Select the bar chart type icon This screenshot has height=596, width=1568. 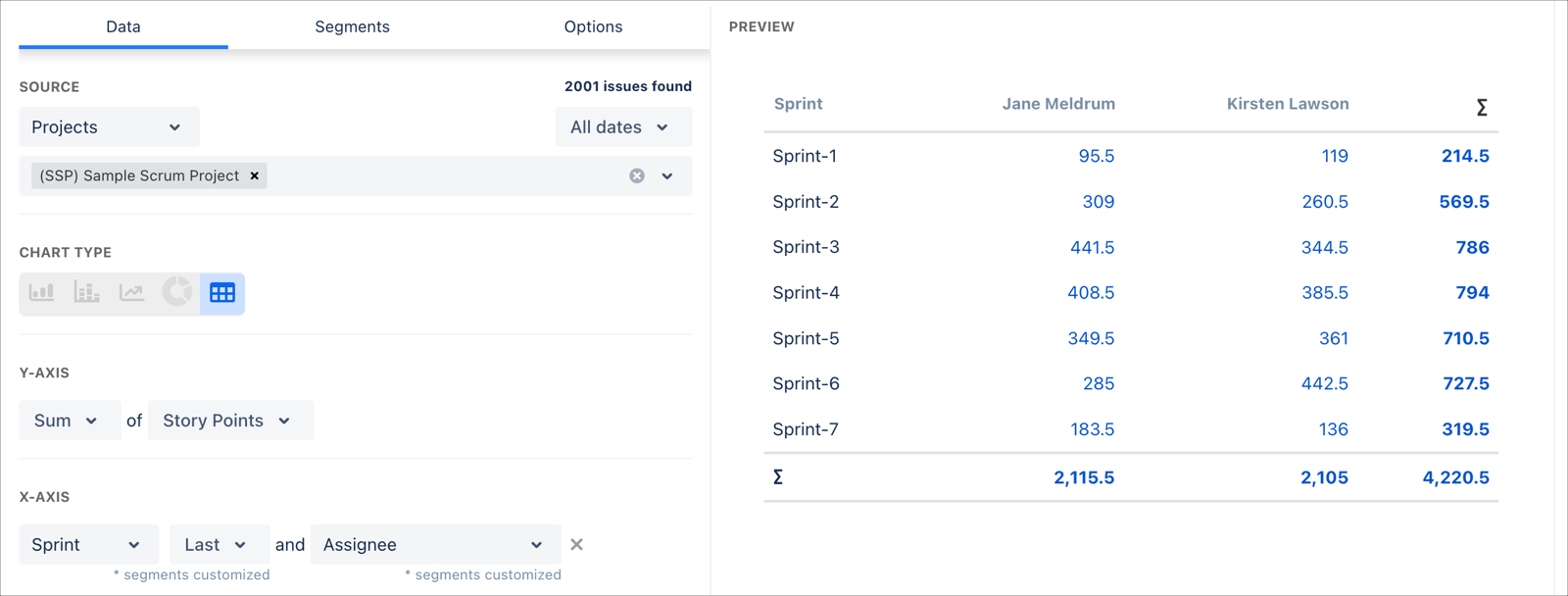(x=41, y=292)
